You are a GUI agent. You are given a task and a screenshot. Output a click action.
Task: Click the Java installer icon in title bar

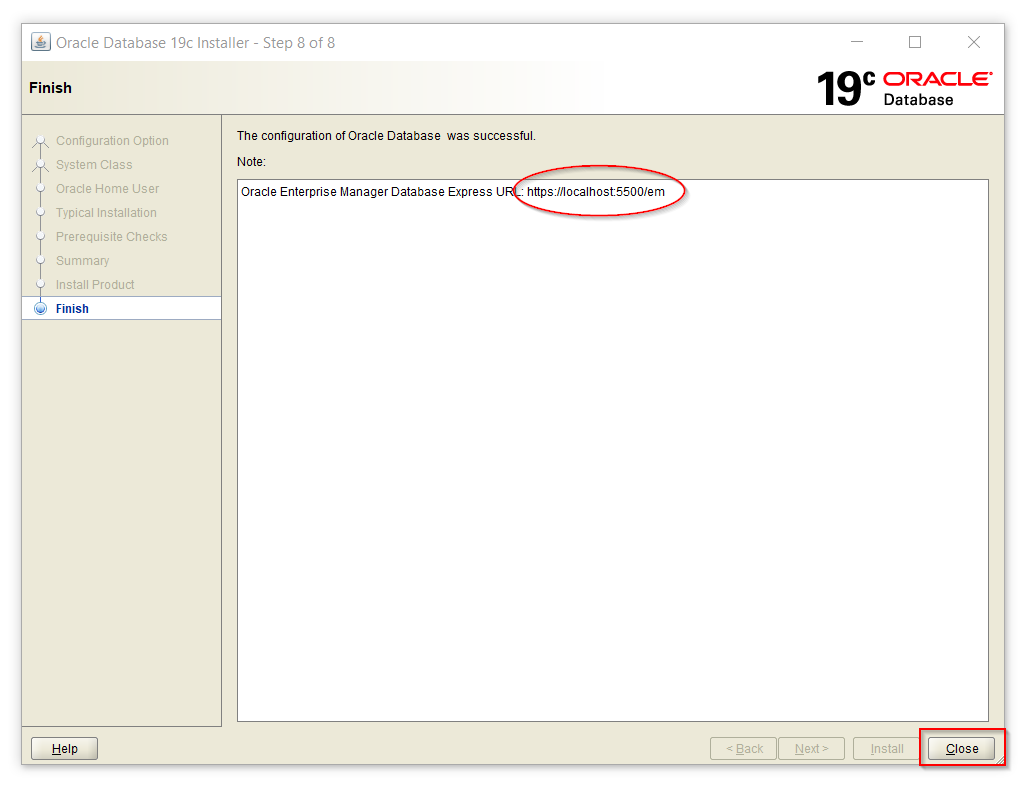(41, 43)
